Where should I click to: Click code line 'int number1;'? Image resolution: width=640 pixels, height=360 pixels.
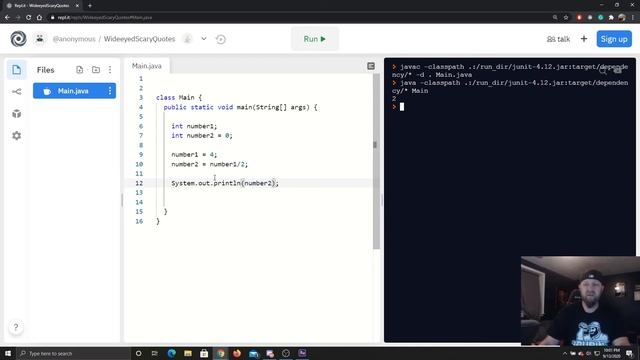pyautogui.click(x=194, y=126)
